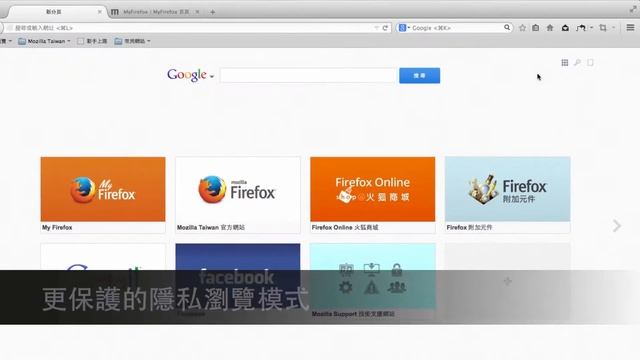This screenshot has width=640, height=360.
Task: Click the 'Firefox Online 火狐商城' caption
Action: tap(345, 227)
